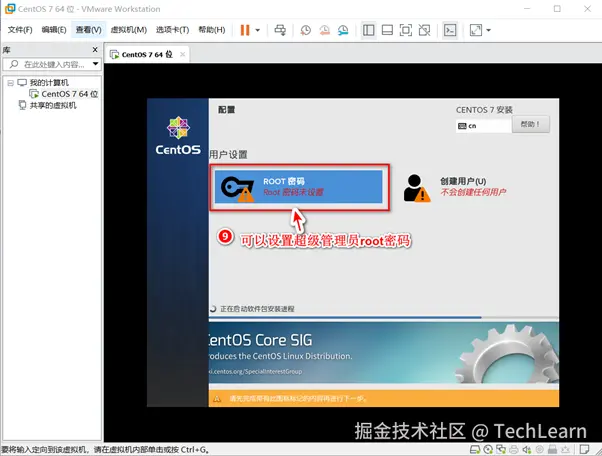602x456 pixels.
Task: Send Ctrl+Alt+Del to the virtual machine
Action: click(280, 30)
